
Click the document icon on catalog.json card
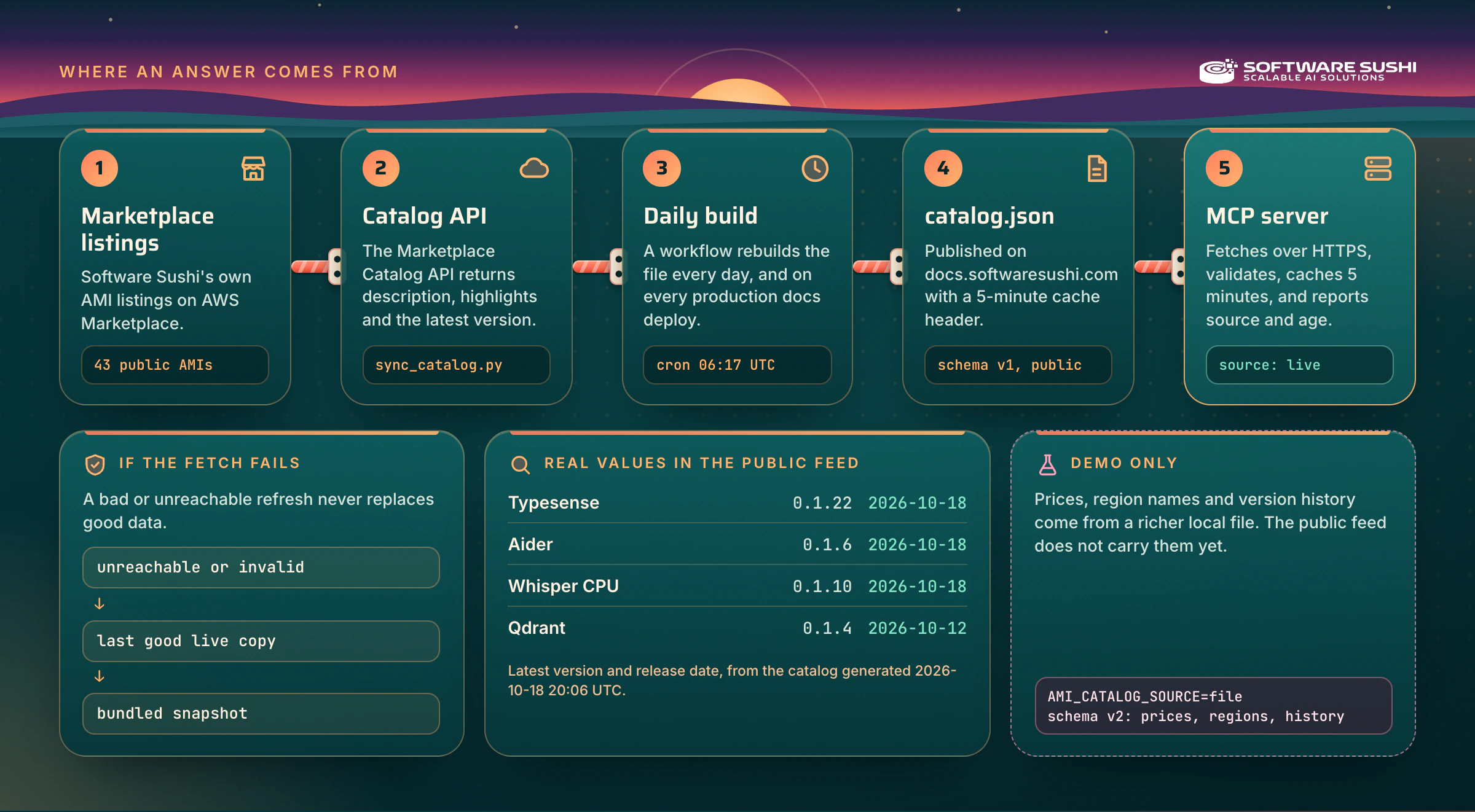point(1097,168)
